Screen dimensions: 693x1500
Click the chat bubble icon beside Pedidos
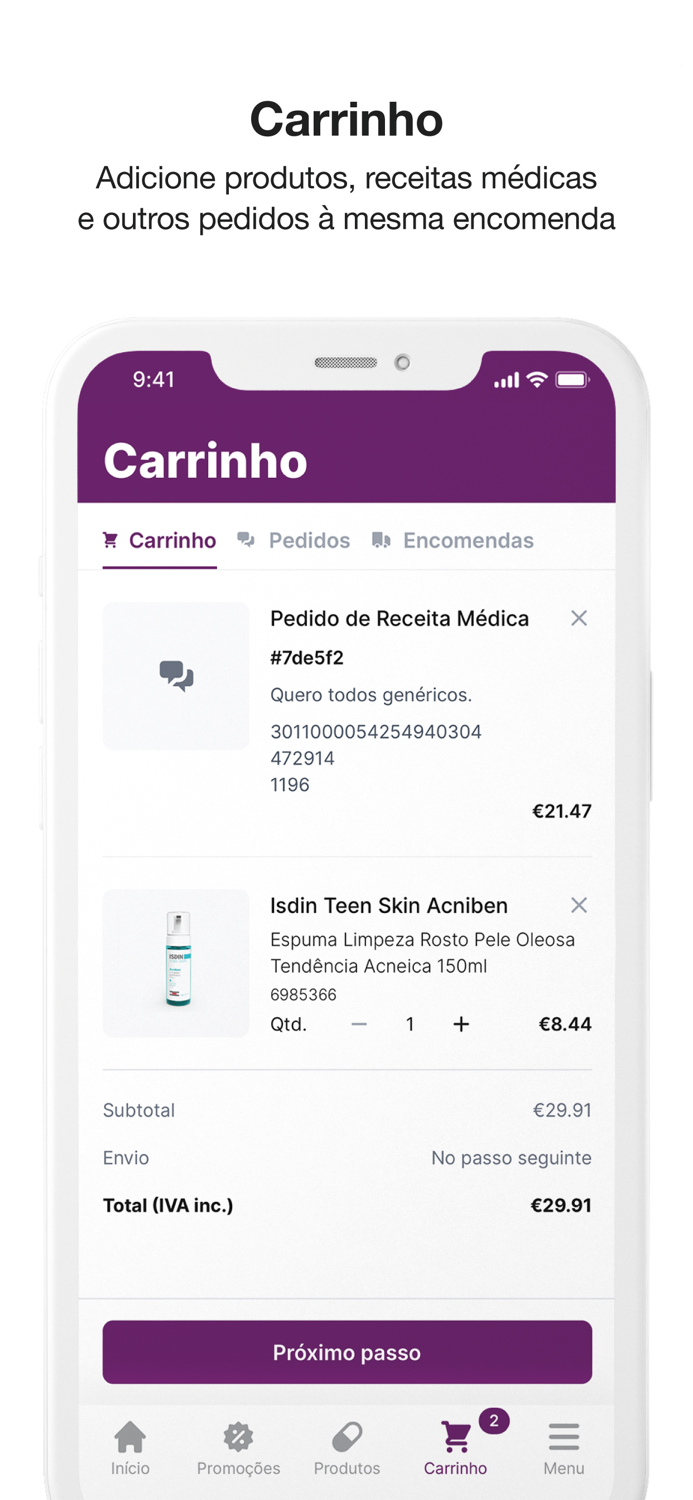coord(245,540)
